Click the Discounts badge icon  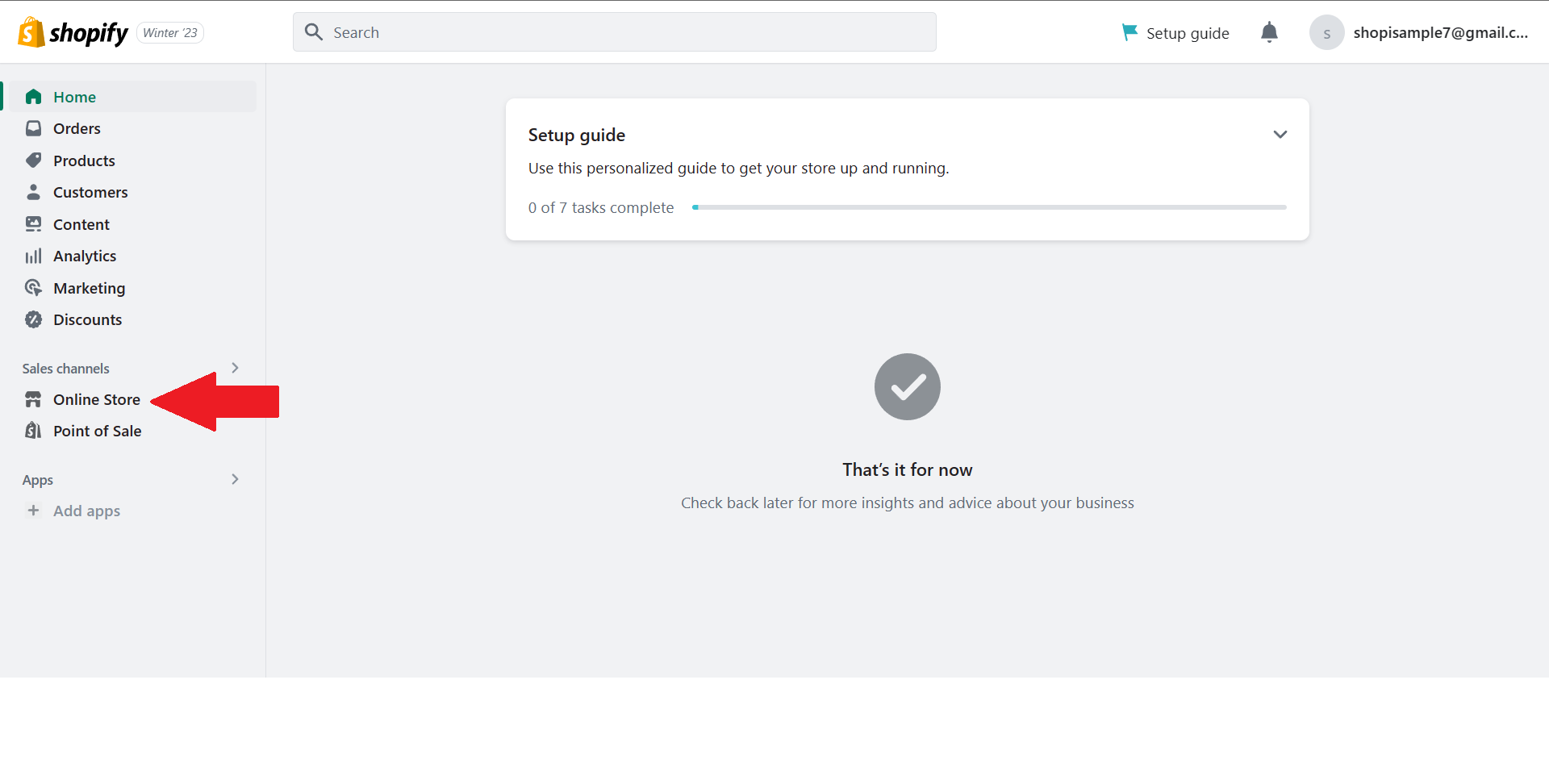pos(33,319)
